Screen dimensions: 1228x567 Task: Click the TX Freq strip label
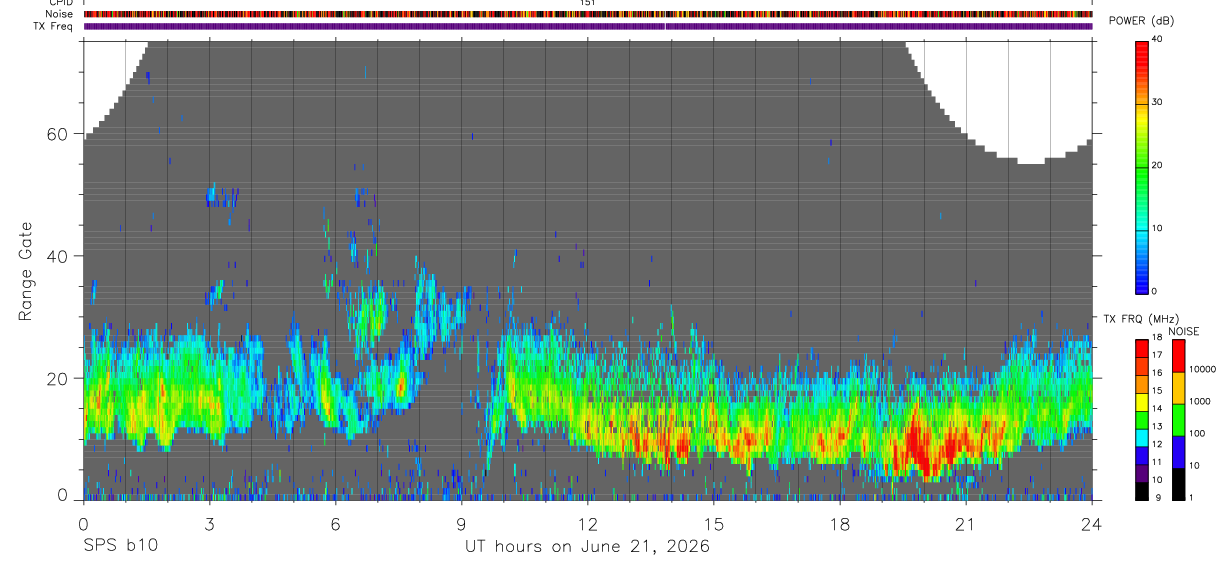pos(54,26)
